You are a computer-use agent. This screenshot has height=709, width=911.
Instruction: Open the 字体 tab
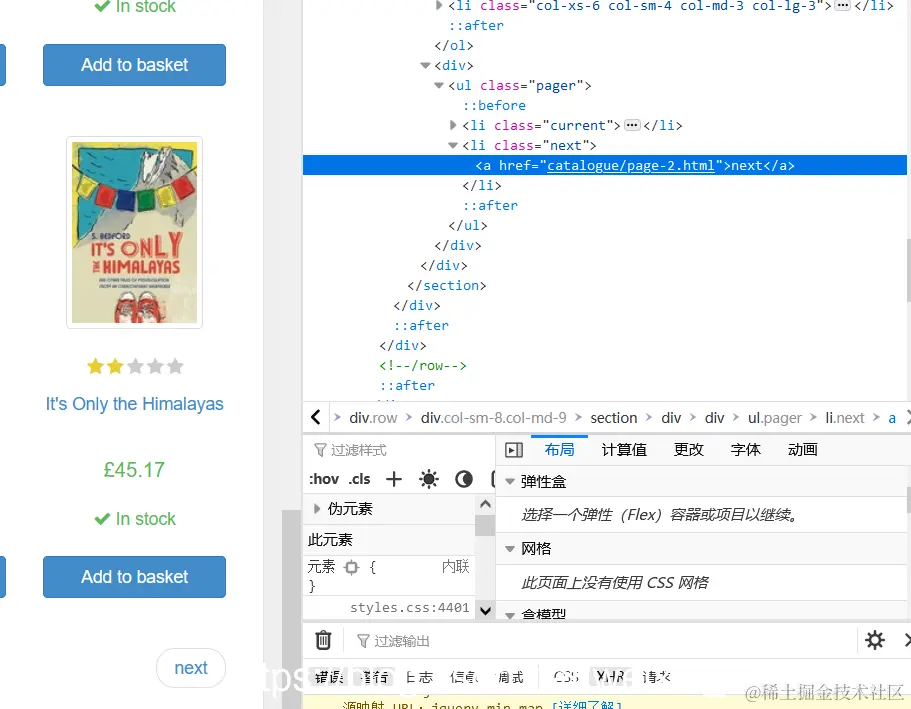(744, 449)
